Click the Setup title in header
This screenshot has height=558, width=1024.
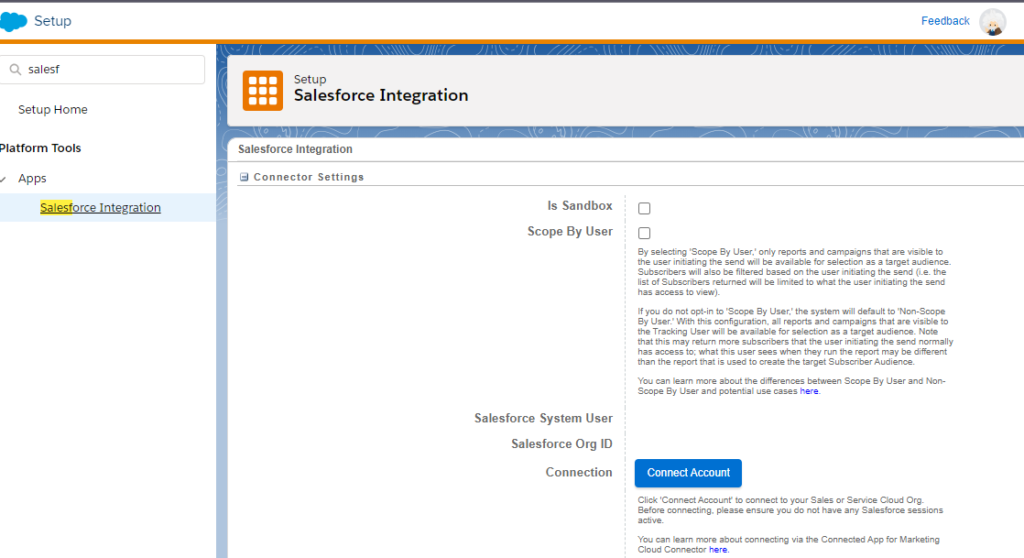click(x=52, y=21)
